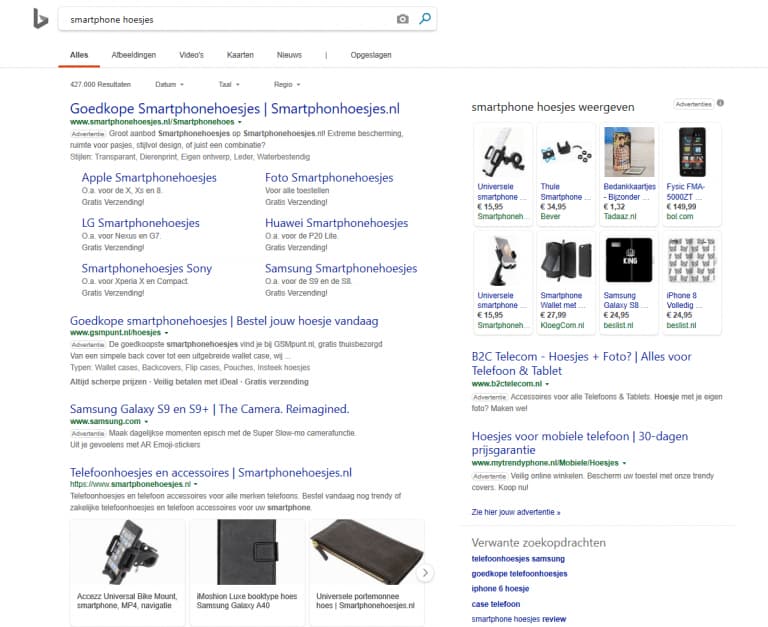Open Samsung Smartphonehoesjes sitelink
This screenshot has height=627, width=768.
[x=341, y=268]
